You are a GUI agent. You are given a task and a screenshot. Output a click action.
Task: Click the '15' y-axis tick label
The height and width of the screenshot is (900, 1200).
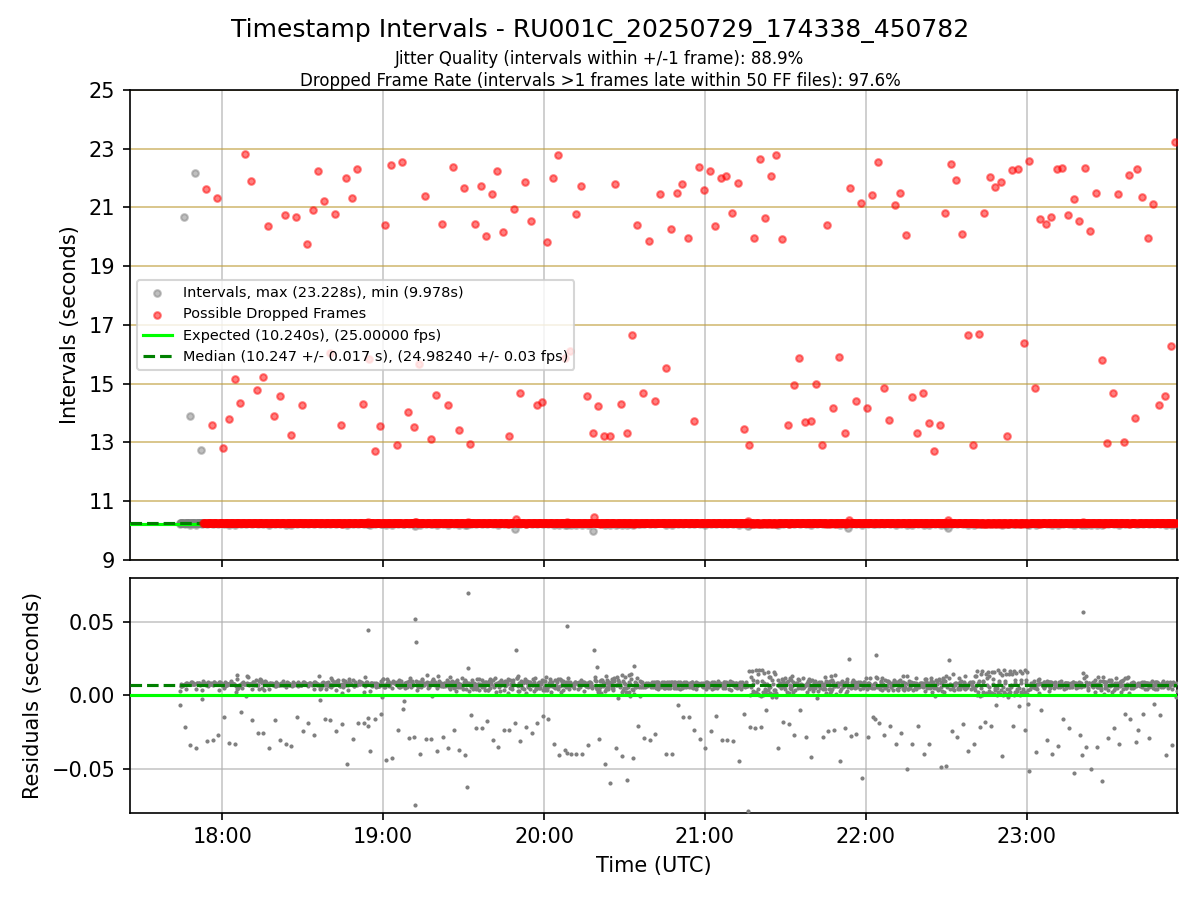pos(102,384)
